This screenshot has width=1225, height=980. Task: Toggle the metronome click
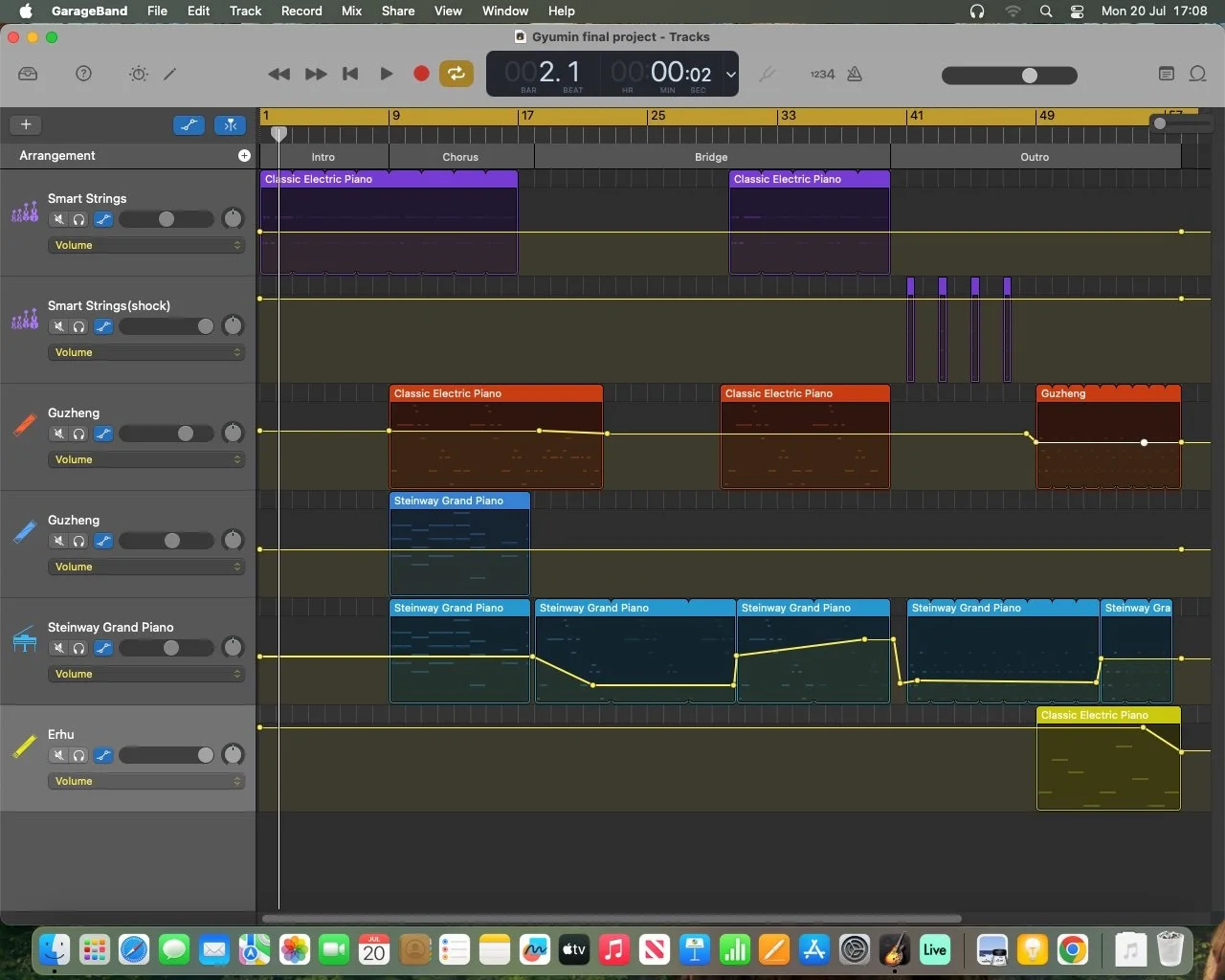(855, 74)
